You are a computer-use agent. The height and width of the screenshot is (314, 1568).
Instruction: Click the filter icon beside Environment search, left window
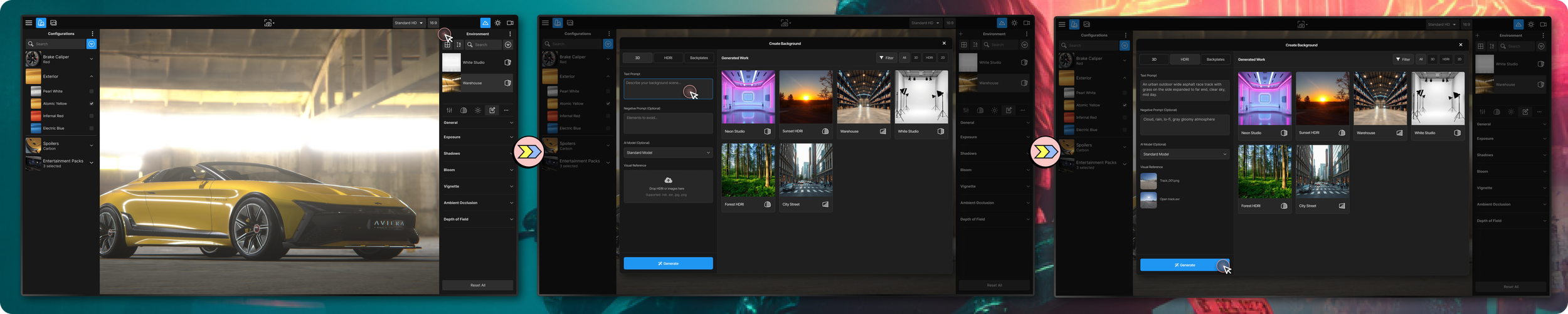click(x=508, y=44)
